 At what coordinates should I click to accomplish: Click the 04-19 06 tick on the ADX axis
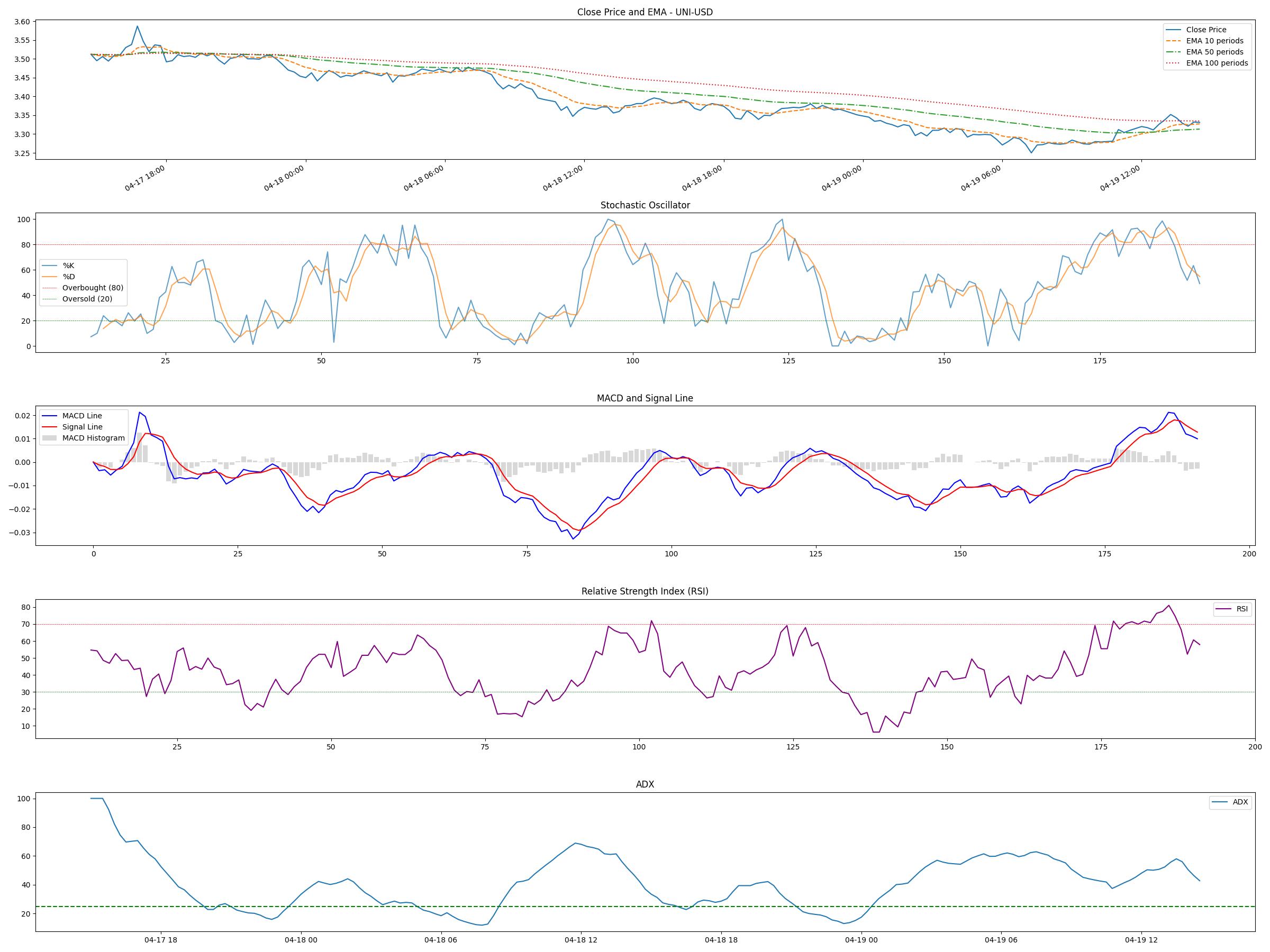[x=1001, y=940]
